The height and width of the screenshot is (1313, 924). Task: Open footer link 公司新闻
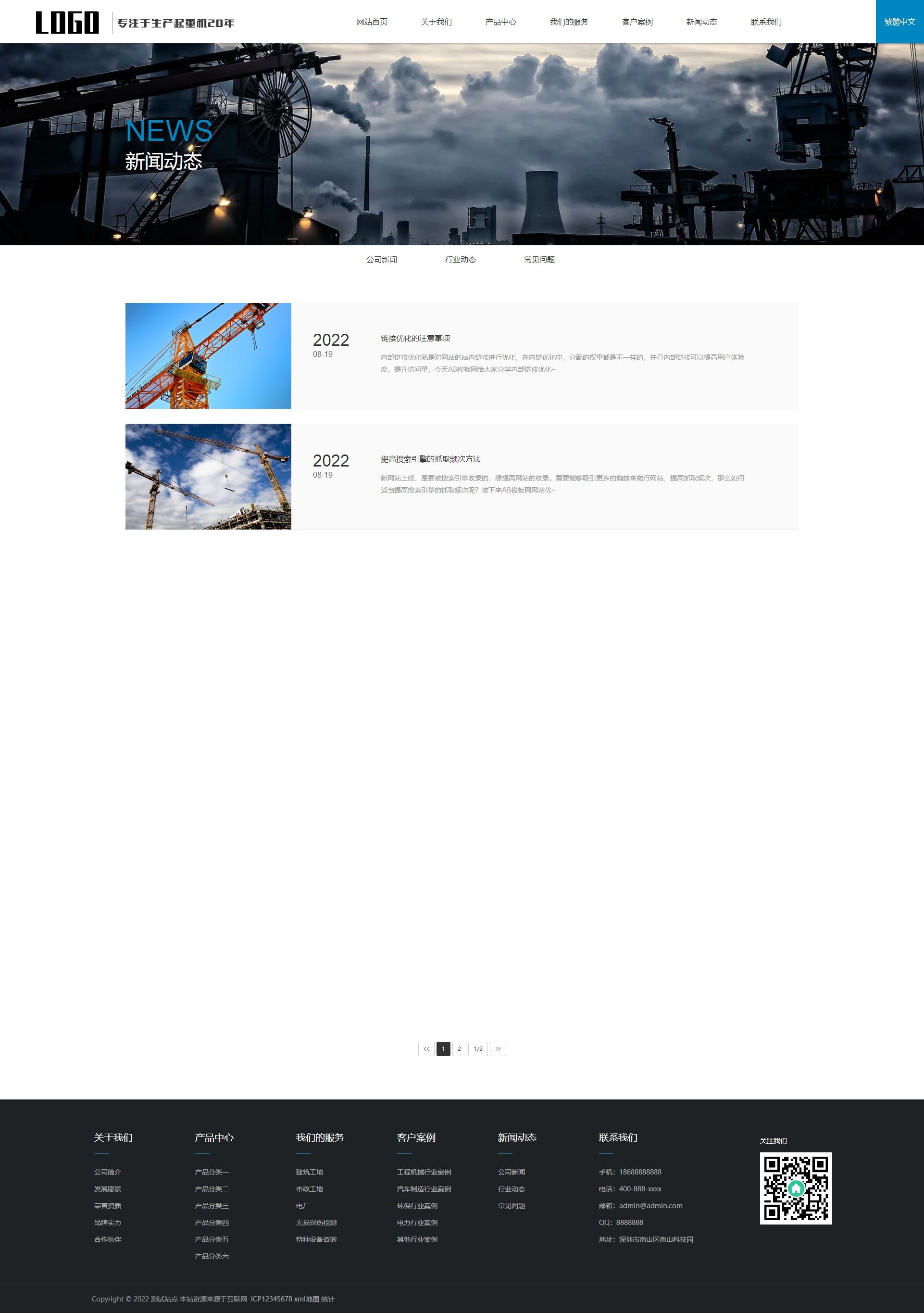[x=511, y=1172]
